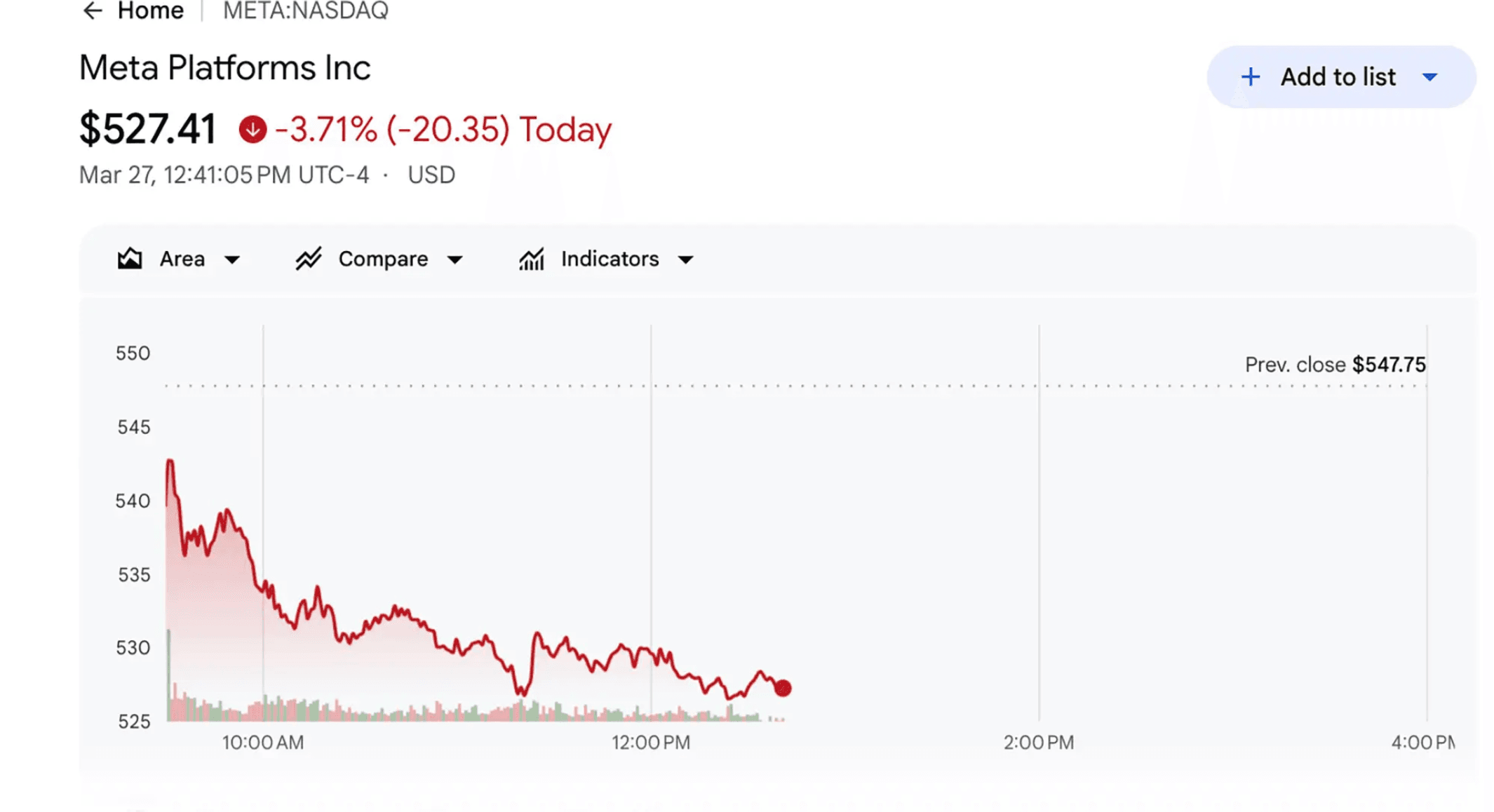Expand the Add to list dropdown arrow
This screenshot has width=1494, height=812.
point(1429,76)
